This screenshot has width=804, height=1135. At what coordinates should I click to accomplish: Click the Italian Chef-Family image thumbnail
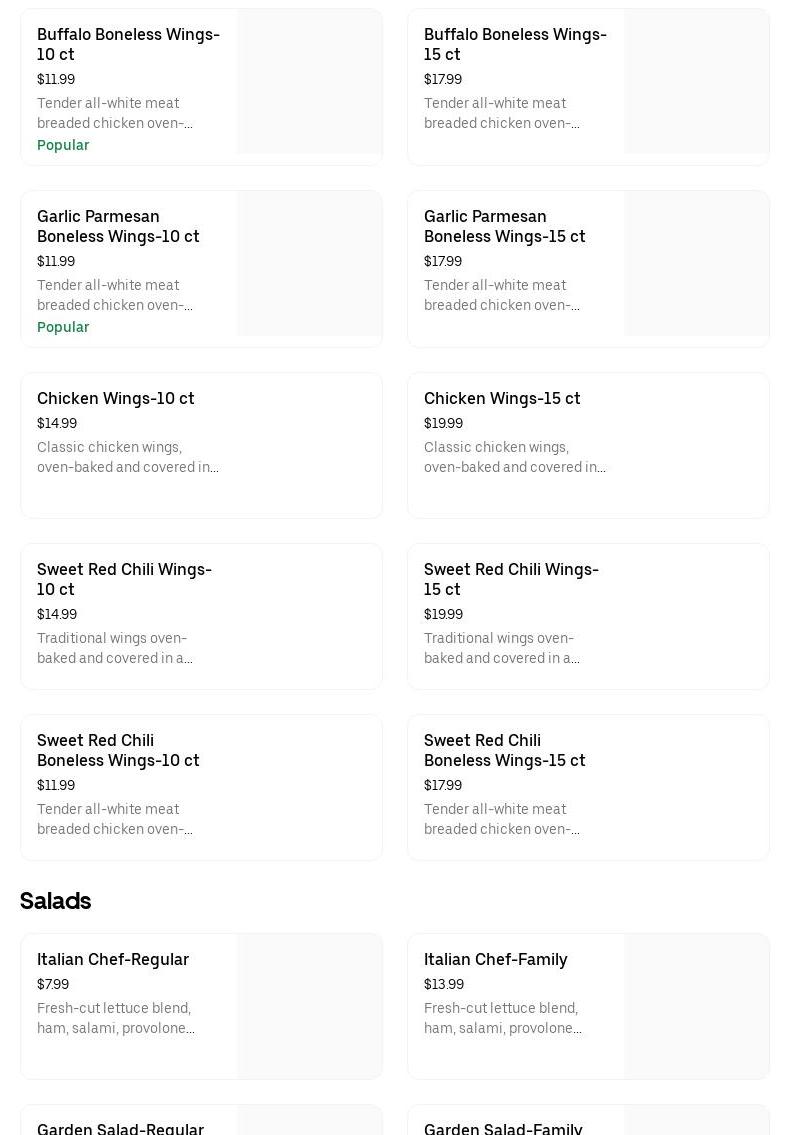(696, 1006)
